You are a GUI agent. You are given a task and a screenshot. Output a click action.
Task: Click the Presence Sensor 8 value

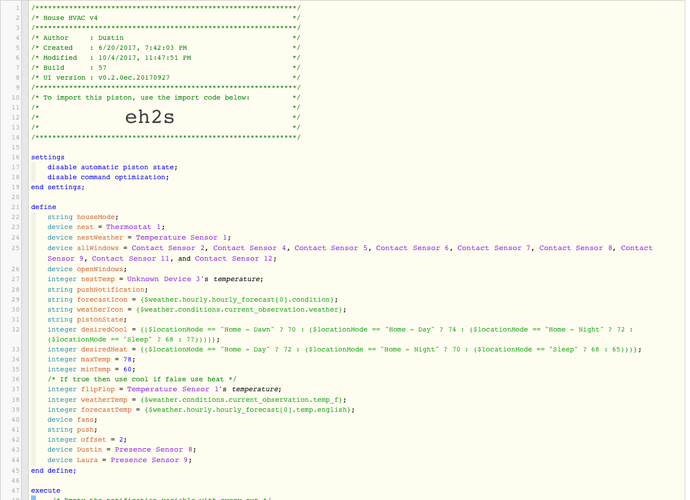point(153,450)
